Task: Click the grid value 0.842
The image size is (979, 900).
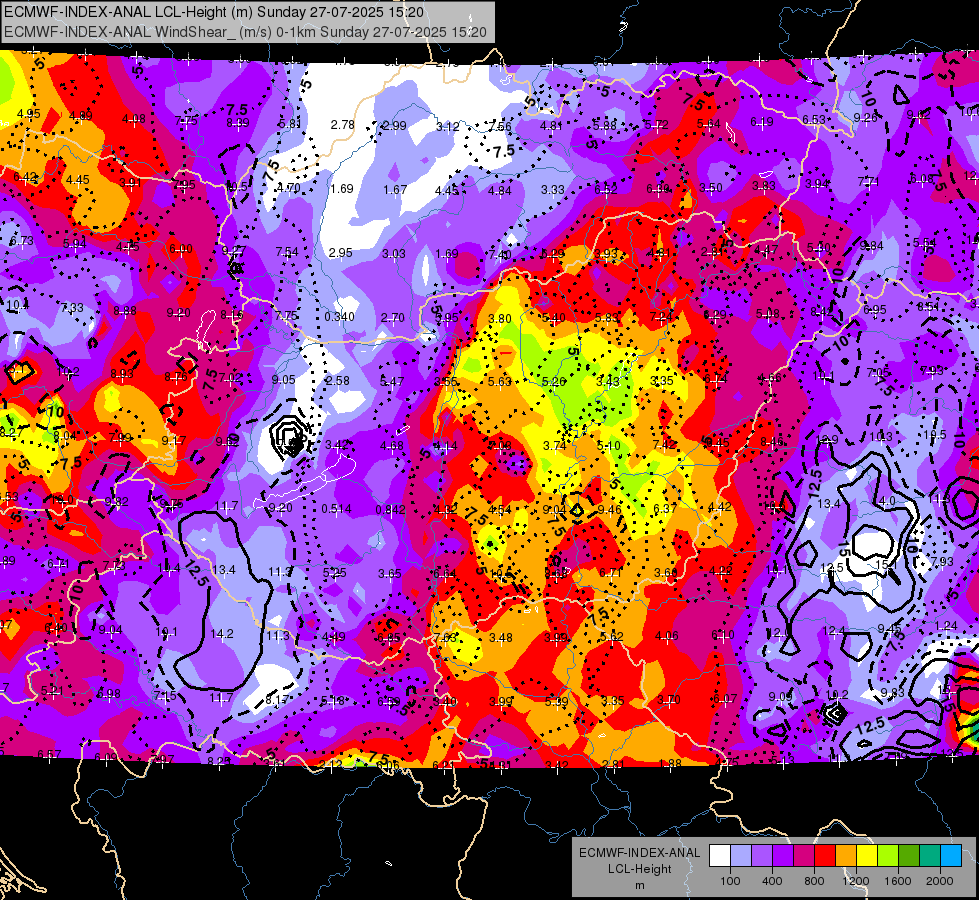Action: (x=390, y=510)
